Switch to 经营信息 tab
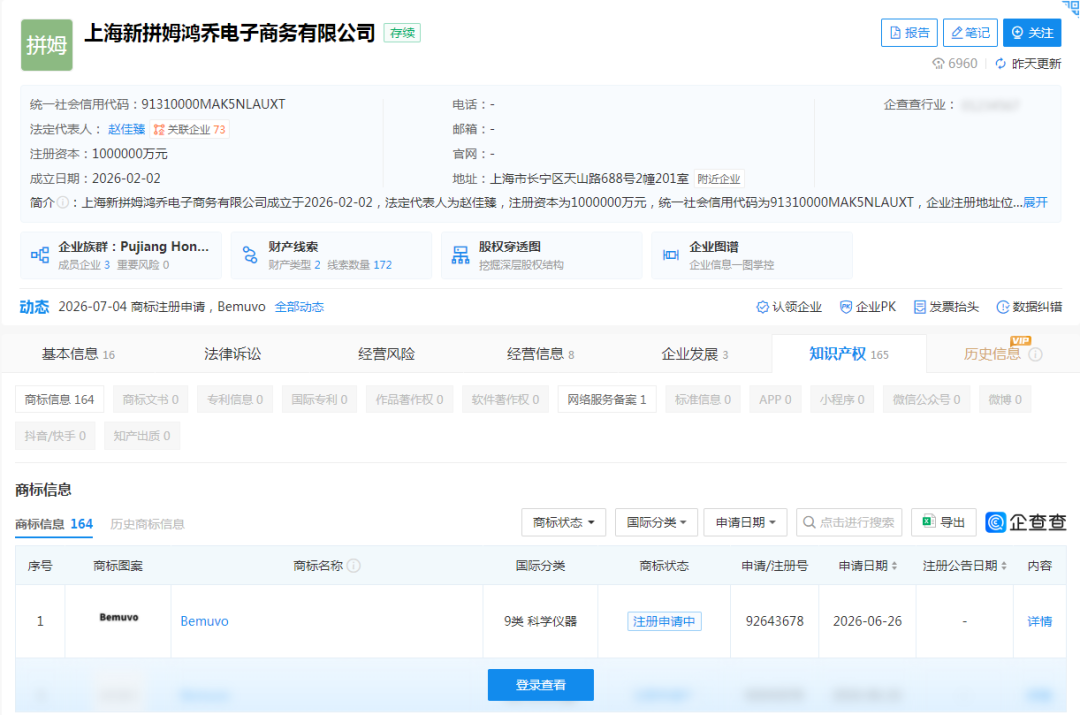The height and width of the screenshot is (715, 1080). pos(541,354)
